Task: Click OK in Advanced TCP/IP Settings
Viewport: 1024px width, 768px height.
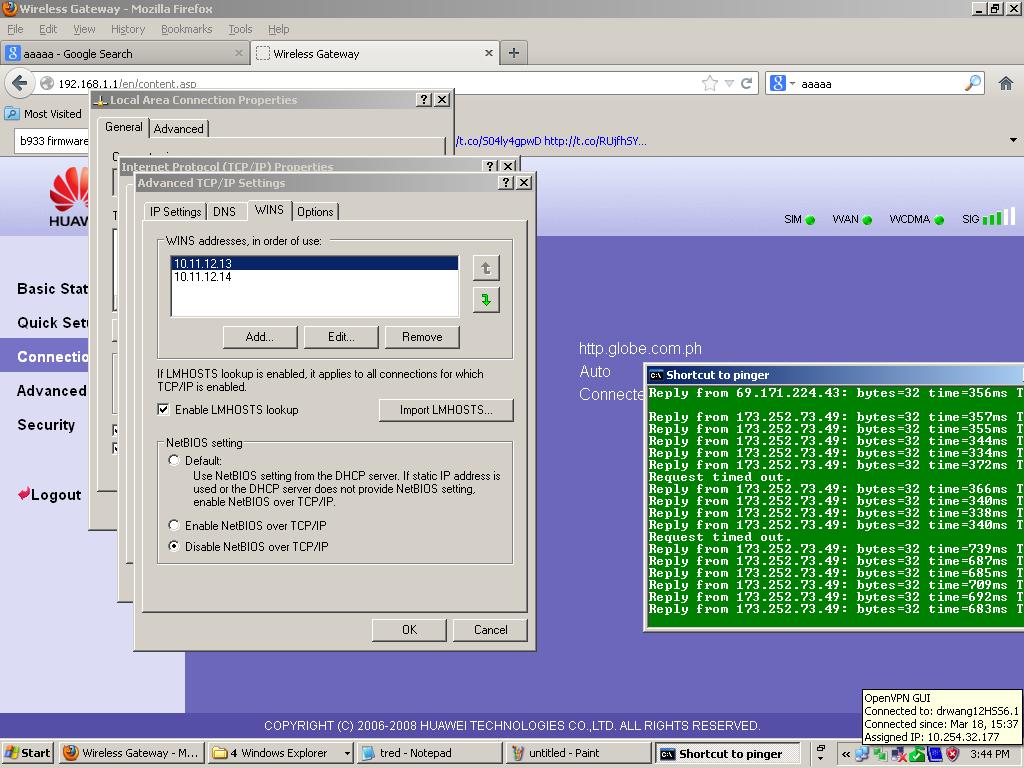Action: [409, 630]
